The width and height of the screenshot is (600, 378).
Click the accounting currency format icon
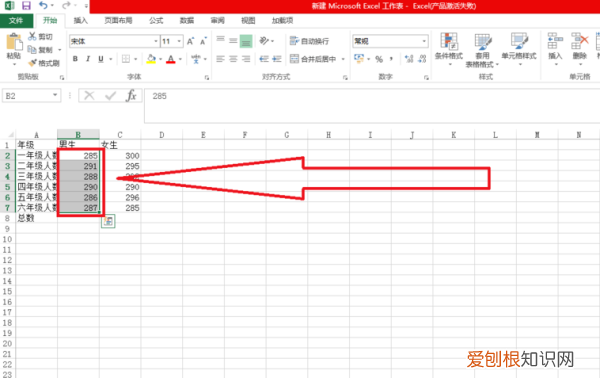[359, 59]
